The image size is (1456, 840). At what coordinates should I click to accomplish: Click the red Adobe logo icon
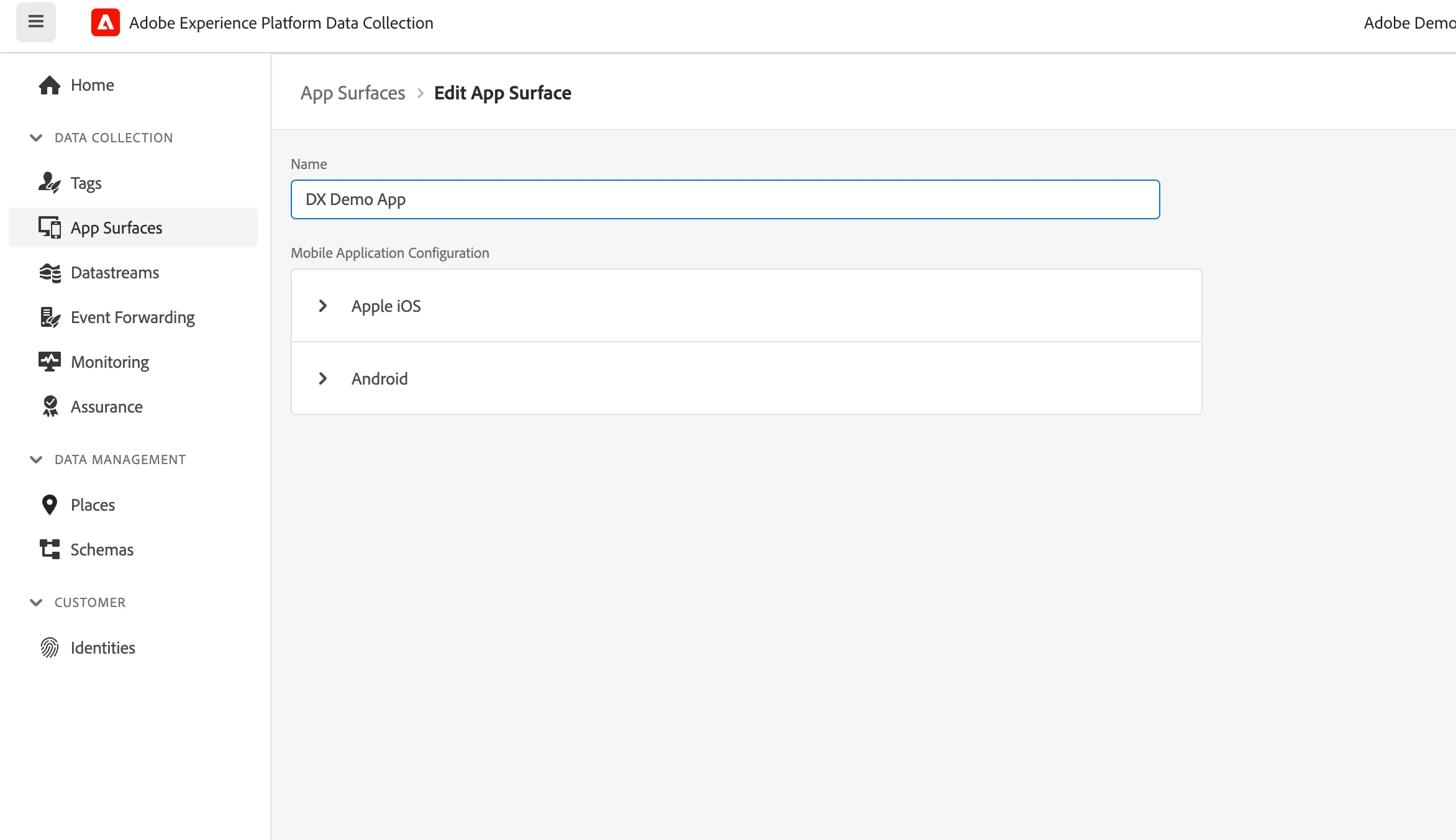pos(106,23)
